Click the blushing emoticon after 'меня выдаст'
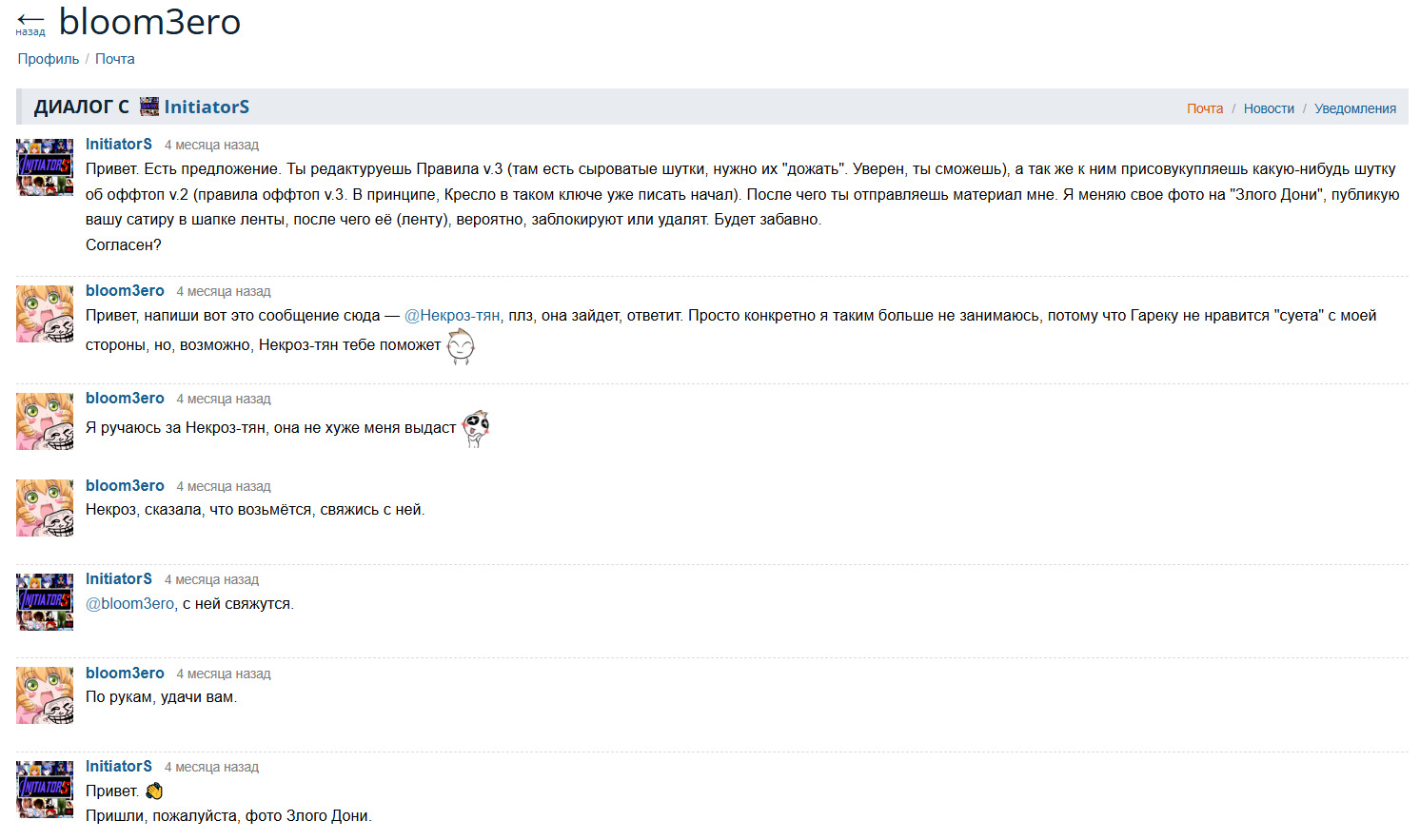This screenshot has width=1420, height=840. point(476,428)
